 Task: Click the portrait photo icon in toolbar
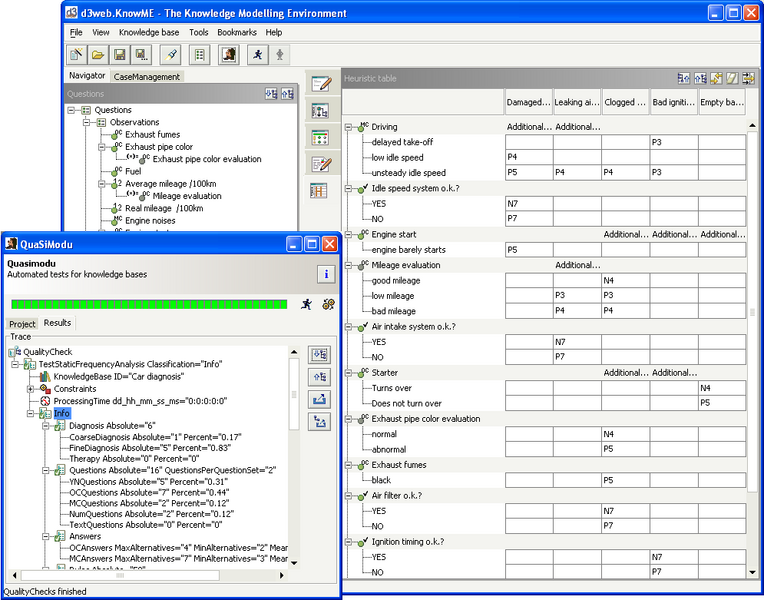[229, 55]
